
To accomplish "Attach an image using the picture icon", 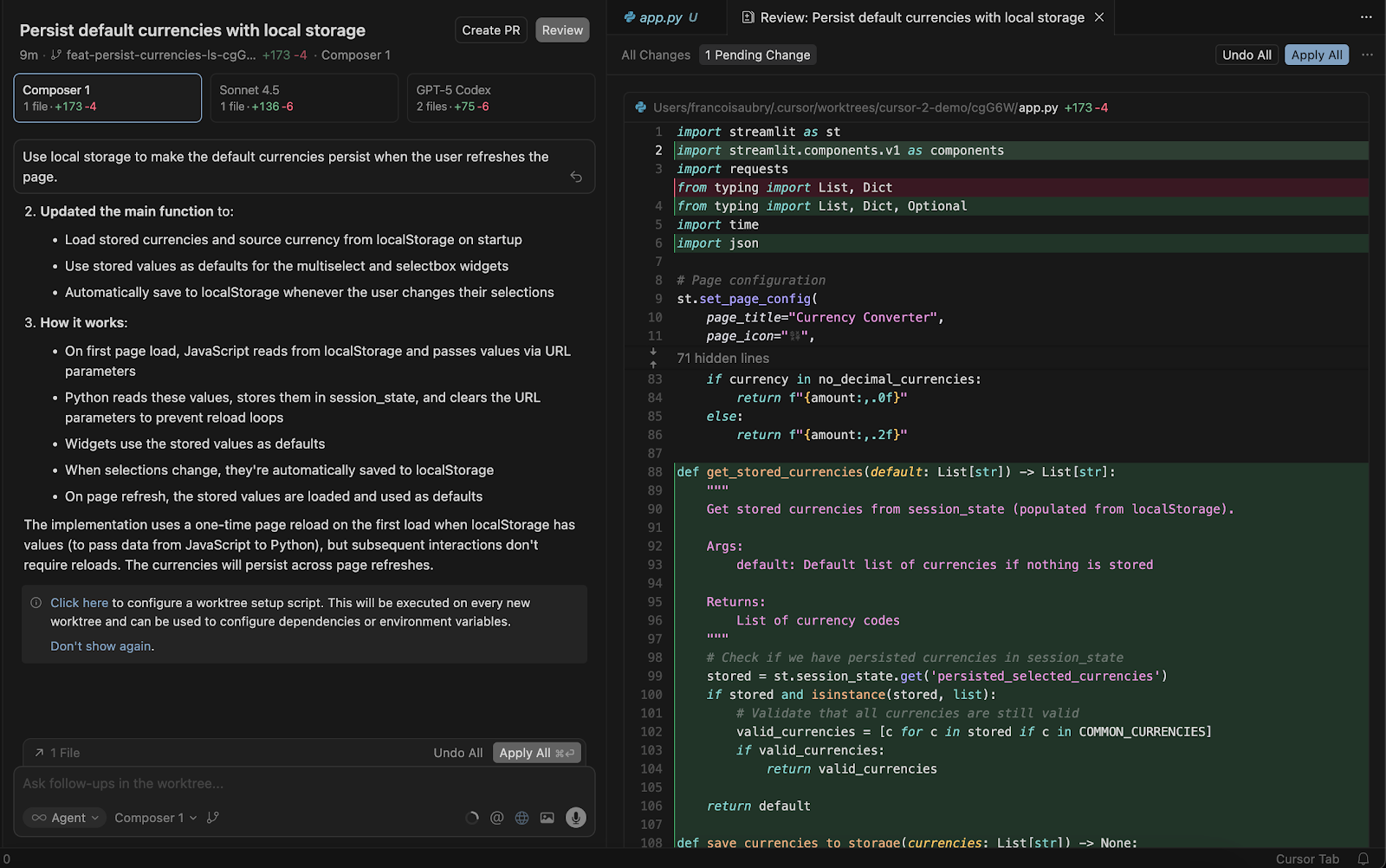I will [x=547, y=818].
